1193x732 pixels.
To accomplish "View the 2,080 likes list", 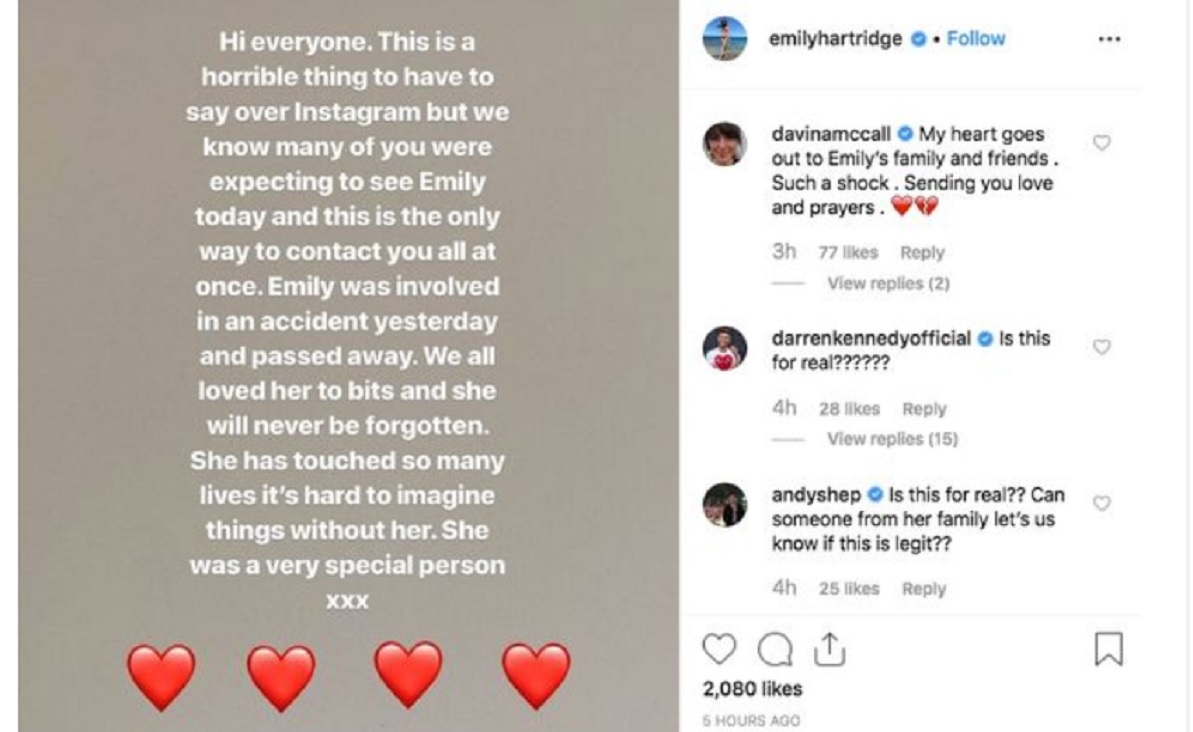I will tap(752, 689).
